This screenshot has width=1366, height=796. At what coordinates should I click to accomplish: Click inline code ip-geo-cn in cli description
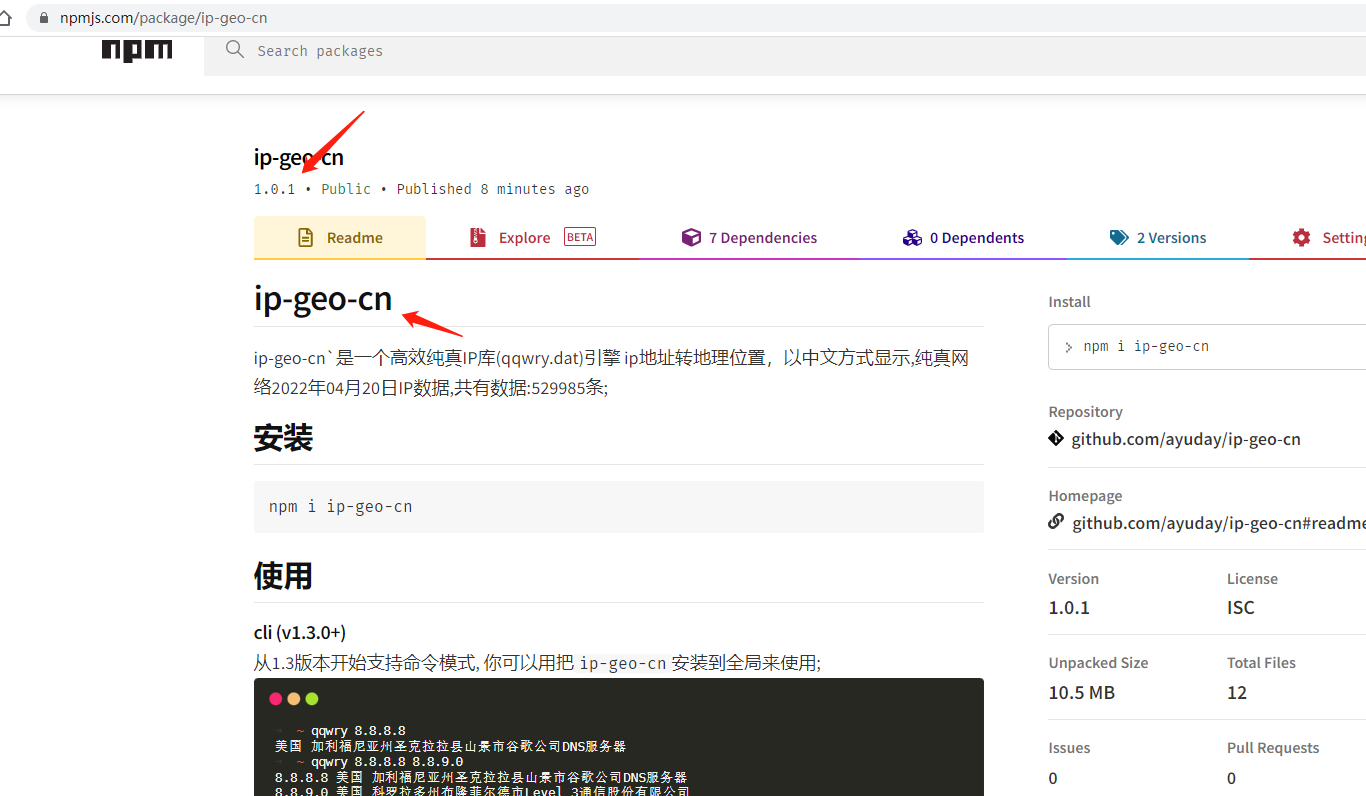623,663
